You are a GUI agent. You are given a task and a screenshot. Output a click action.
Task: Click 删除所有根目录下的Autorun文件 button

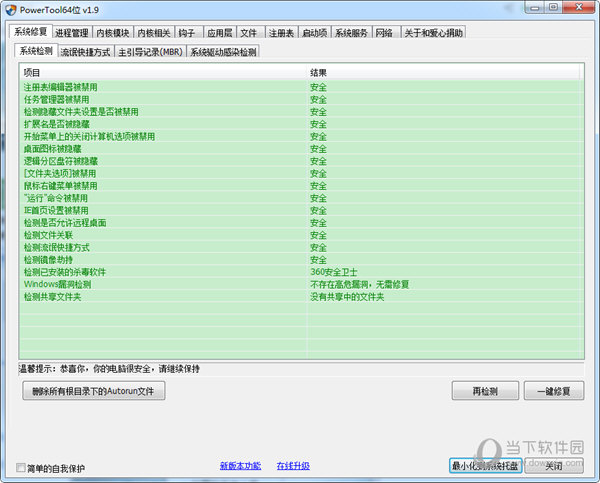(x=94, y=391)
